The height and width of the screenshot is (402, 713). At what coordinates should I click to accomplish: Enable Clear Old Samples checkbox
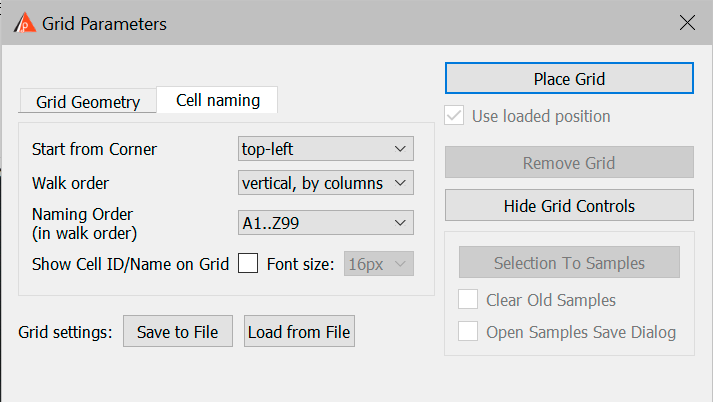click(468, 299)
